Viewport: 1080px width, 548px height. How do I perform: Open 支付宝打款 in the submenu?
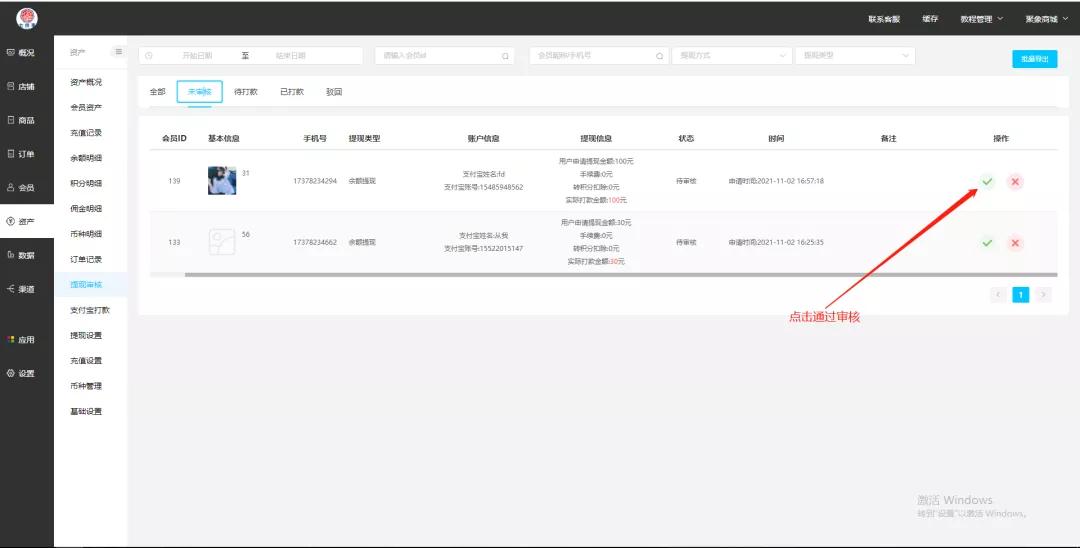point(90,310)
